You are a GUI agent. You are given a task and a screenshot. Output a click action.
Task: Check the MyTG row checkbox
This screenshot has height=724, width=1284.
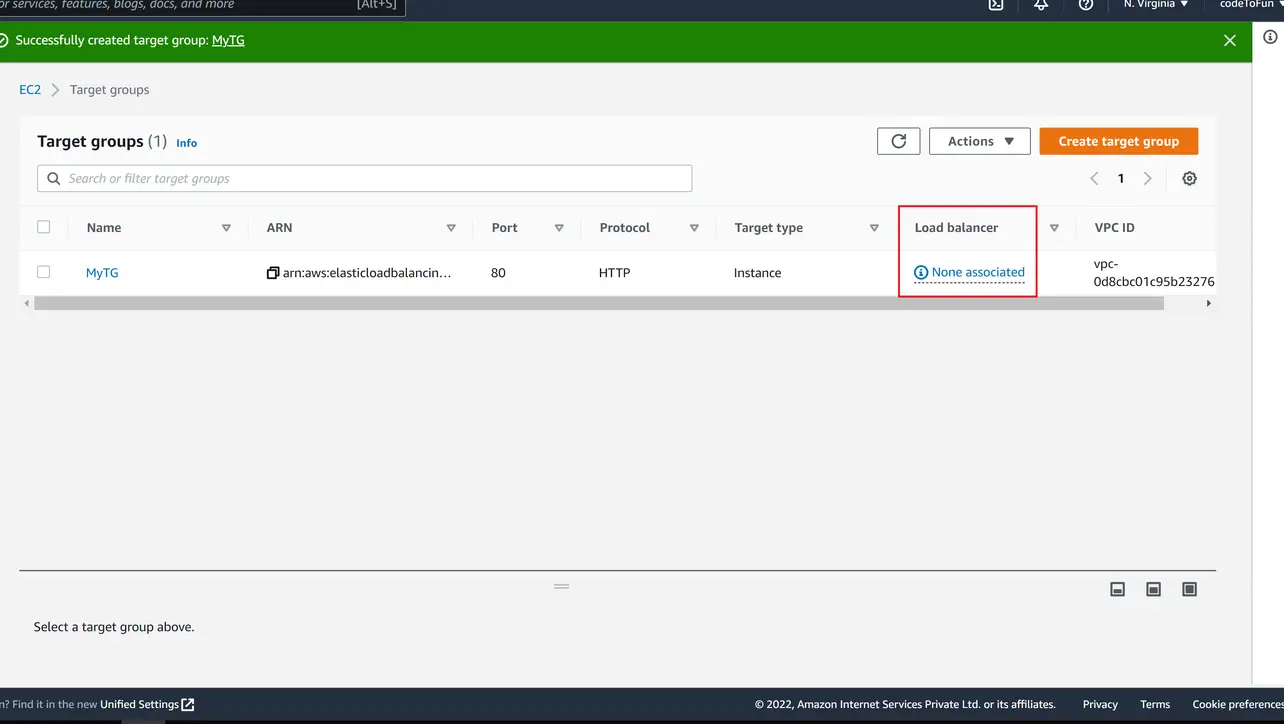tap(43, 272)
